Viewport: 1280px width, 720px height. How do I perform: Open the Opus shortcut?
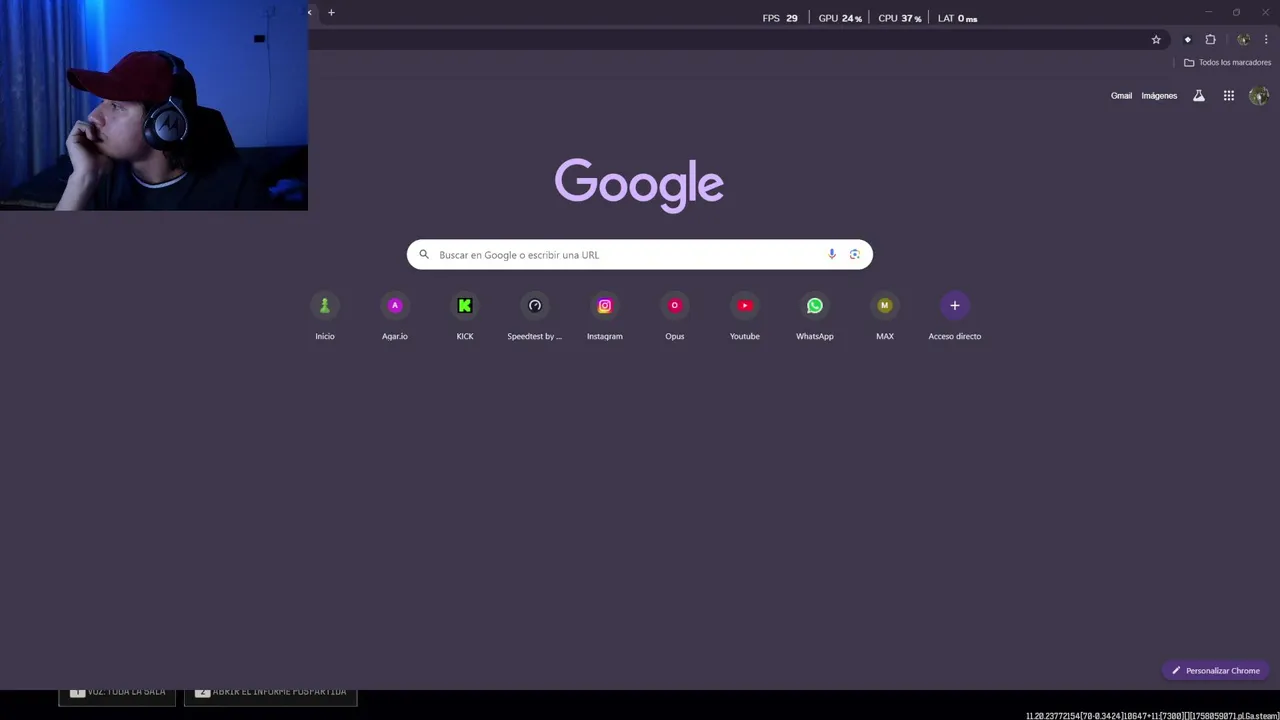click(x=675, y=316)
